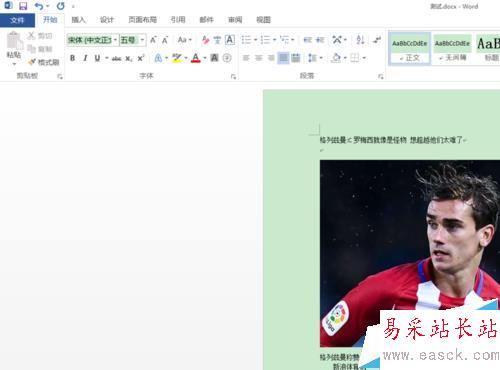Click the Center alignment icon
The image size is (500, 370).
(x=258, y=58)
